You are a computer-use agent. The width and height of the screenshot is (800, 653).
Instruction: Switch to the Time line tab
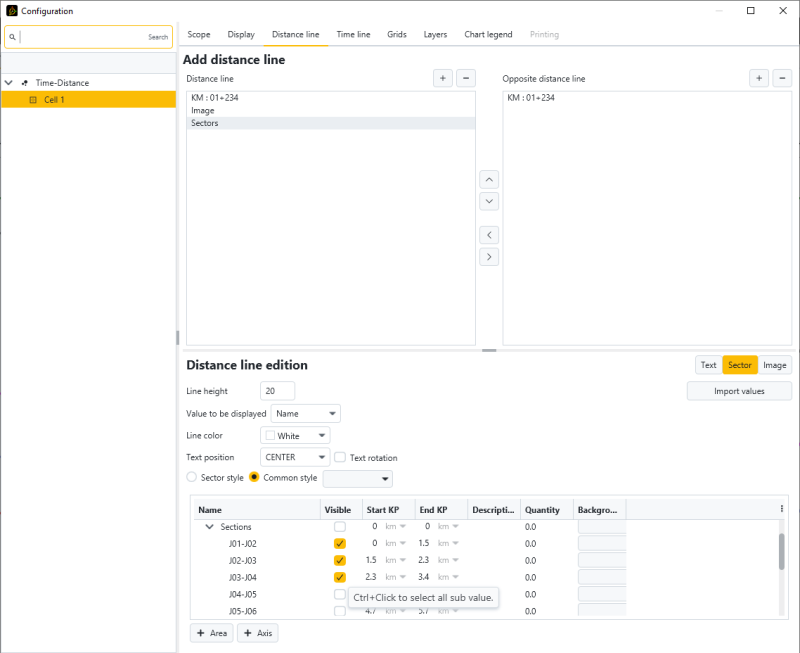click(x=353, y=34)
